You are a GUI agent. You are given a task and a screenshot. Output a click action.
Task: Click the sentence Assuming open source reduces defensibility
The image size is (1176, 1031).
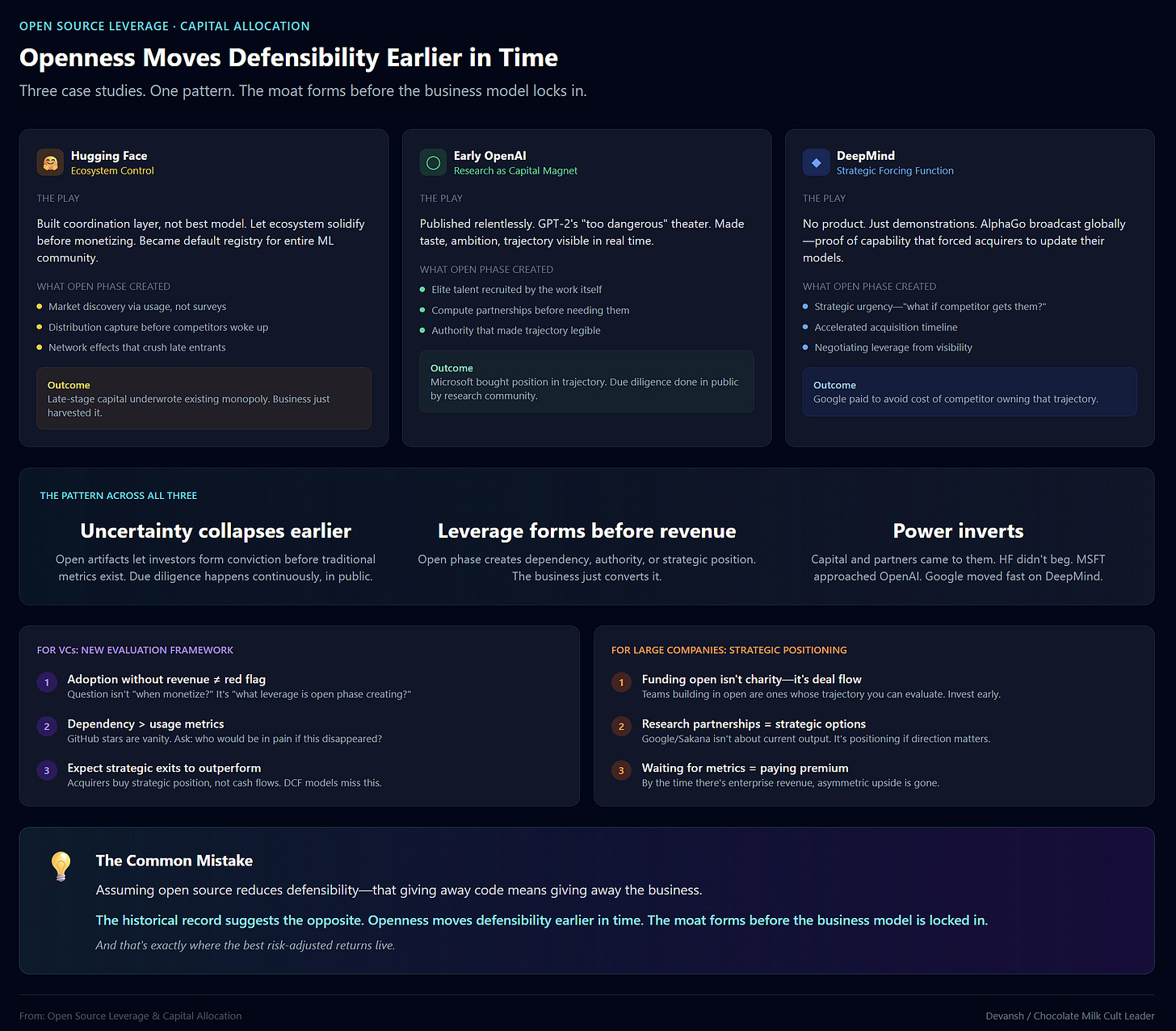click(x=399, y=891)
